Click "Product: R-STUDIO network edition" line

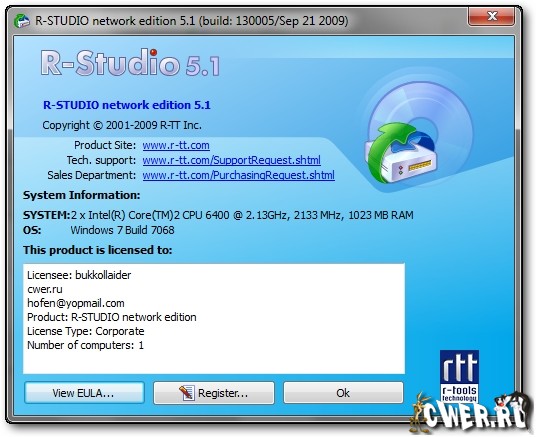click(112, 317)
